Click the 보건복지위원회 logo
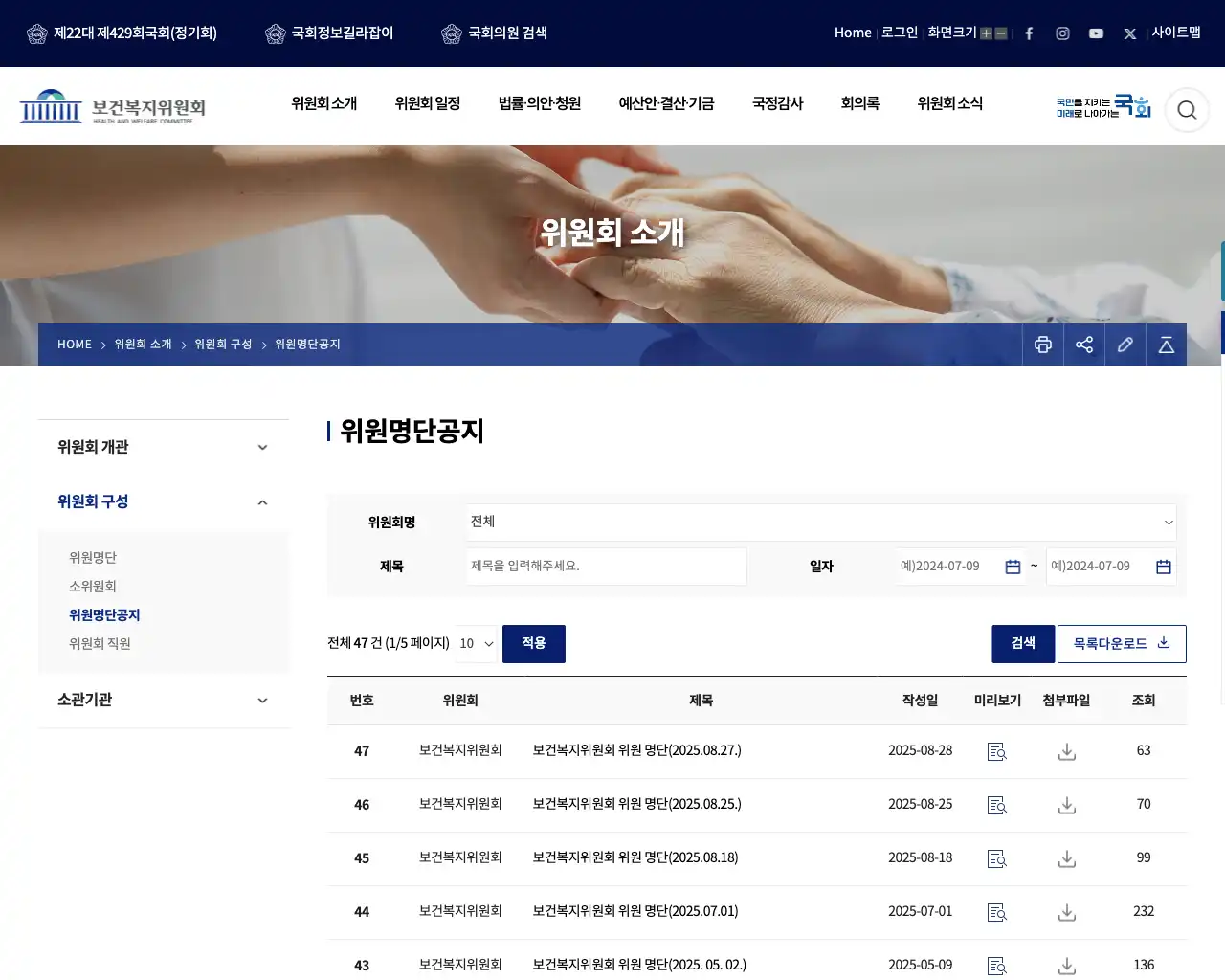Image resolution: width=1225 pixels, height=980 pixels. [113, 107]
